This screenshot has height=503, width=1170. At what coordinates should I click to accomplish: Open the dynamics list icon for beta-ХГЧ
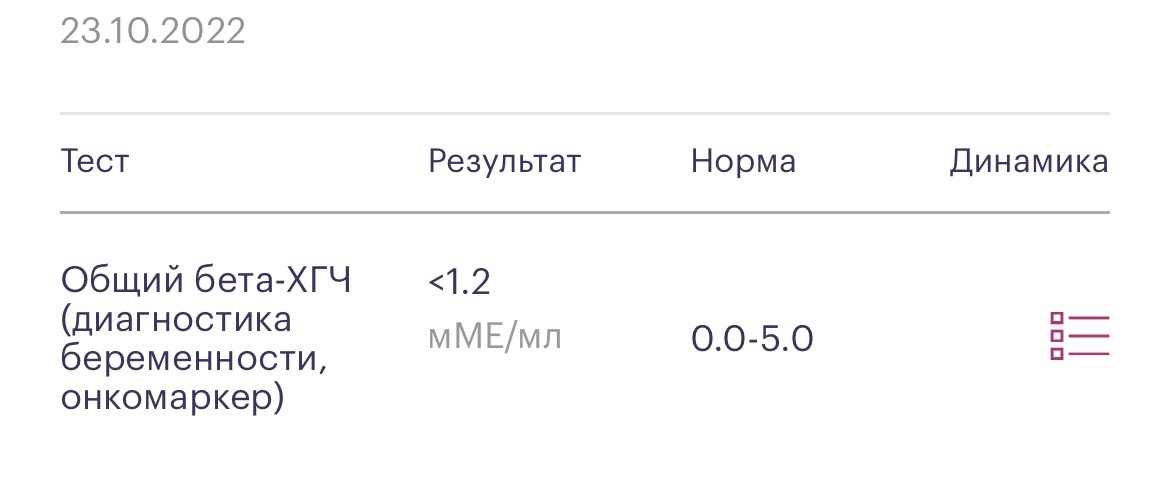1079,336
